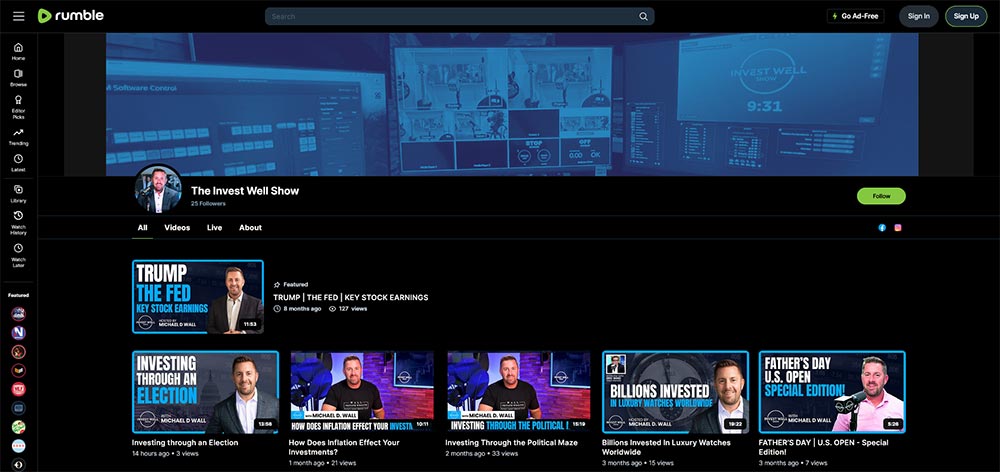Open 'Investing Through the Political Maze' title
Screen dimensions: 1000x472
coord(511,443)
